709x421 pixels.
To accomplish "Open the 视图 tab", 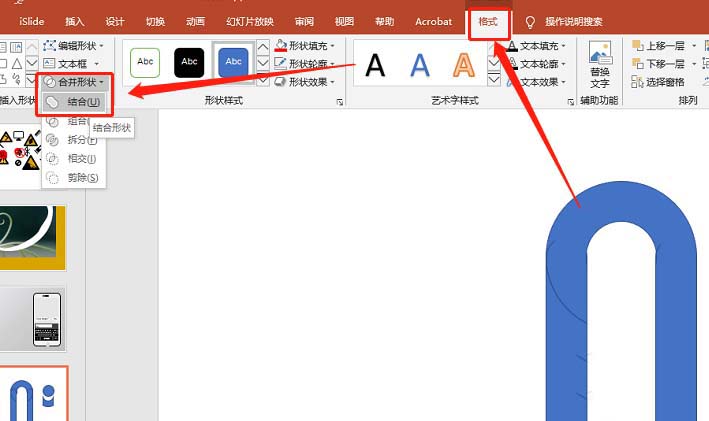I will click(344, 22).
